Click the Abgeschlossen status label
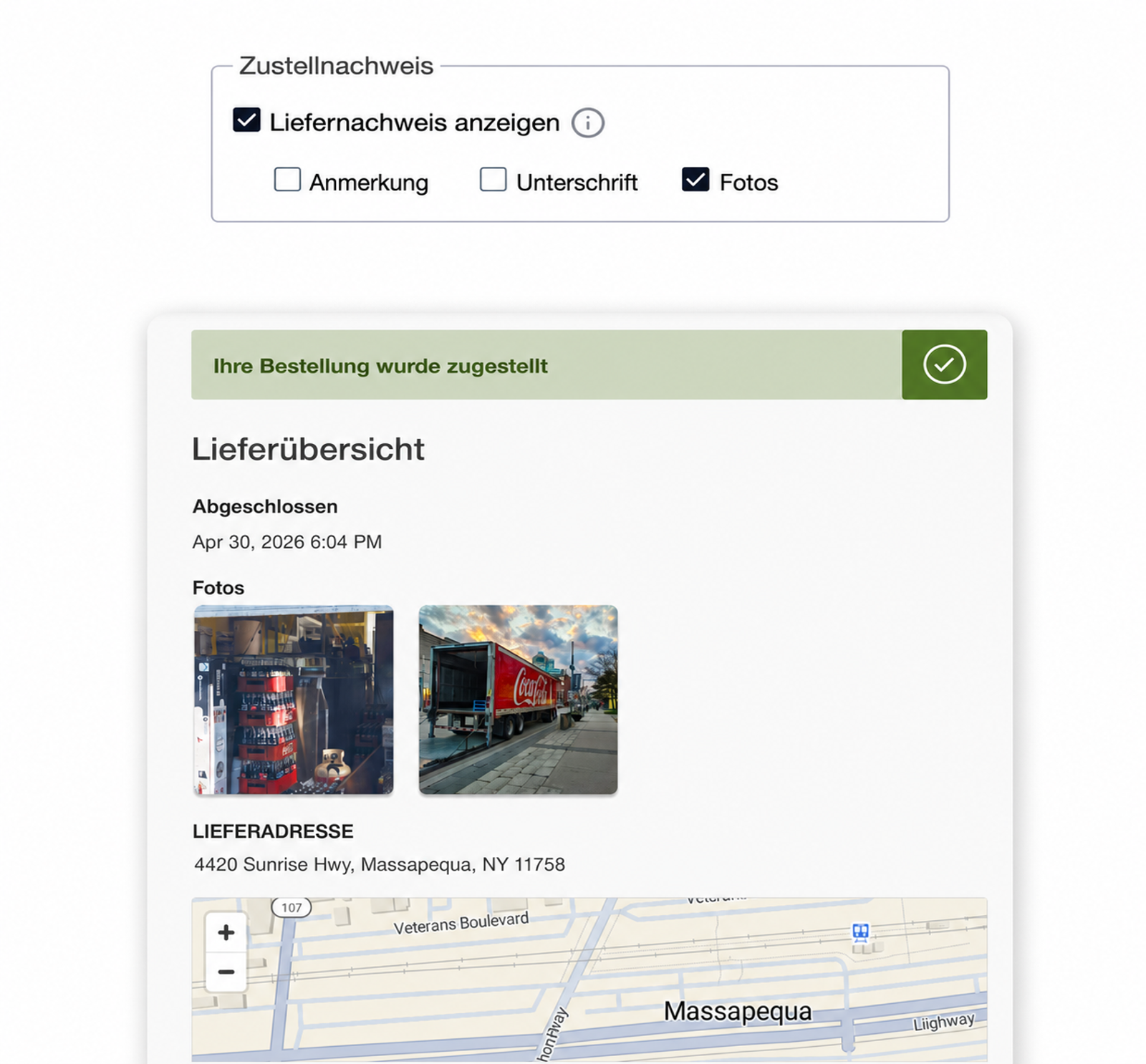The image size is (1146, 1064). (x=265, y=506)
